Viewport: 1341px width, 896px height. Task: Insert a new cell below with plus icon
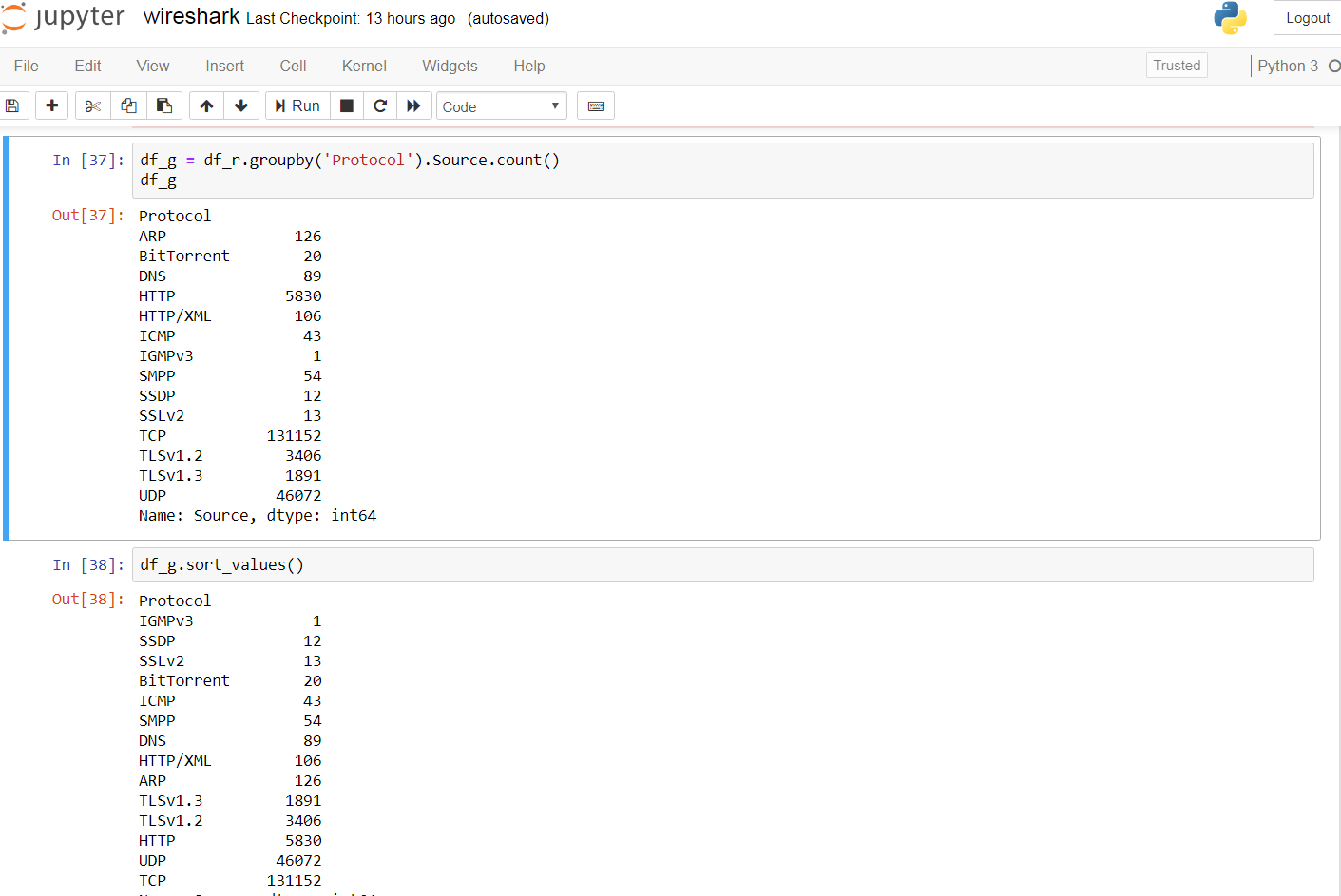click(x=52, y=105)
